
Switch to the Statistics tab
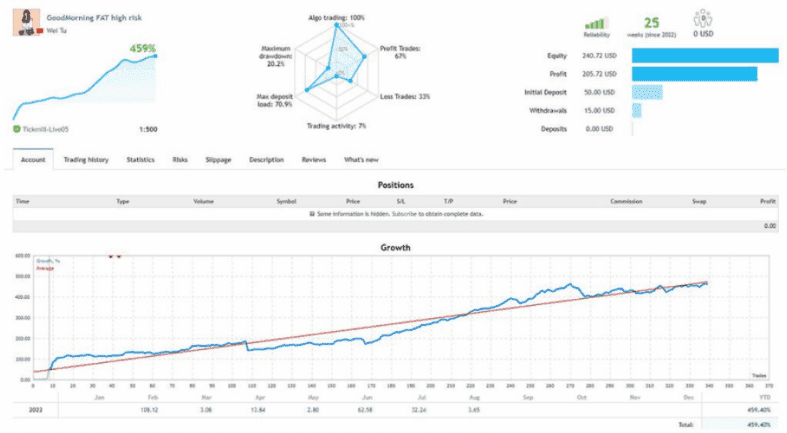[140, 160]
